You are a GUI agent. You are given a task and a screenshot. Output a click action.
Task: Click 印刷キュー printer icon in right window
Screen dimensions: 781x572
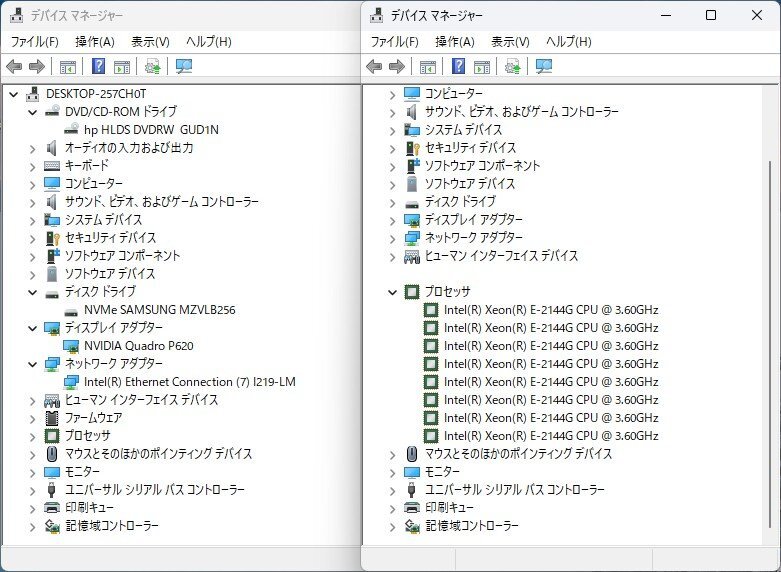(x=412, y=508)
